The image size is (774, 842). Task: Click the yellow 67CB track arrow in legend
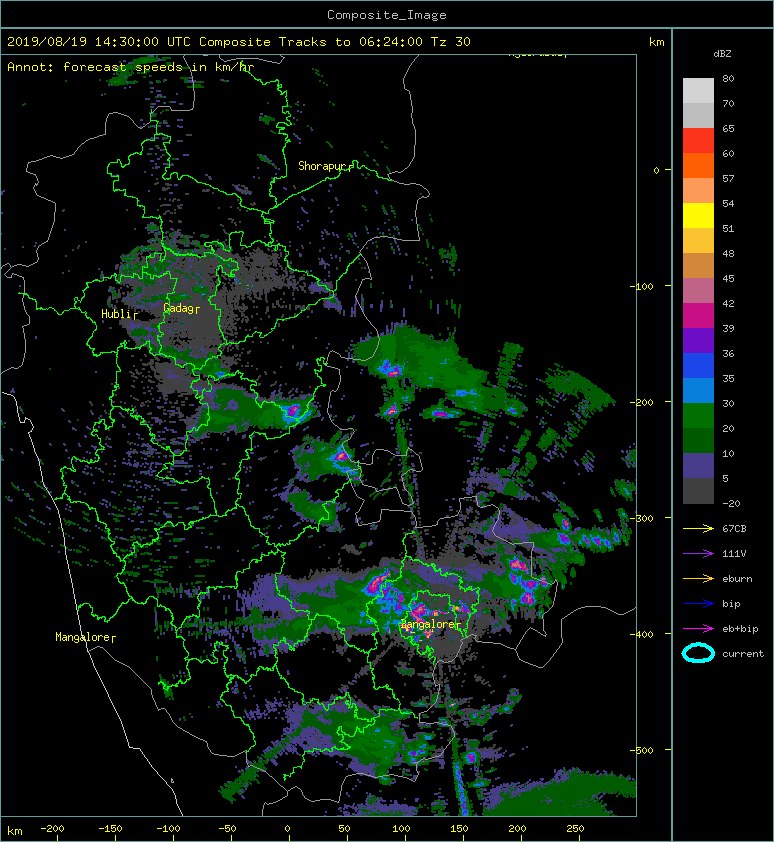(698, 528)
